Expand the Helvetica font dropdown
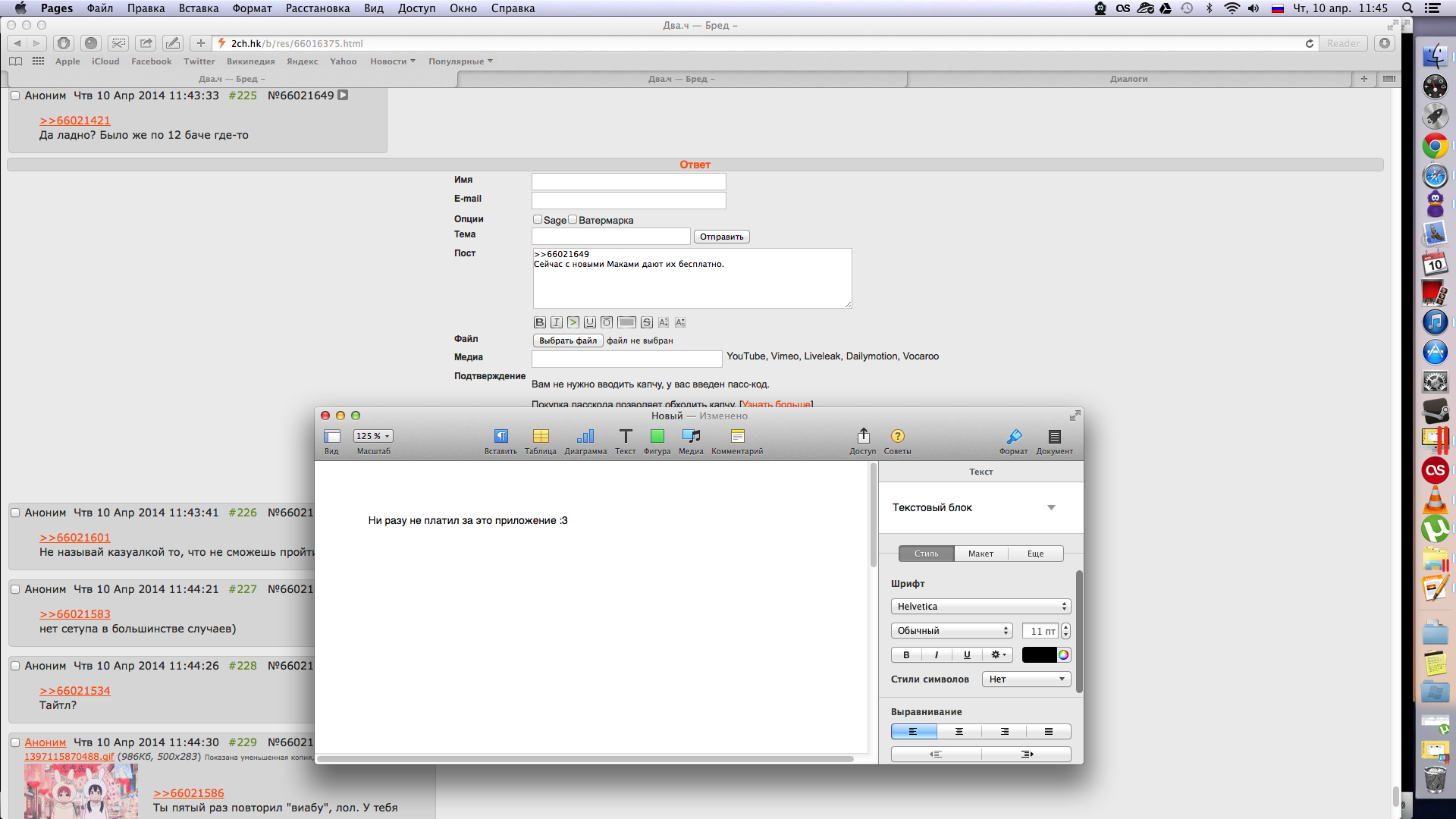 coord(981,607)
